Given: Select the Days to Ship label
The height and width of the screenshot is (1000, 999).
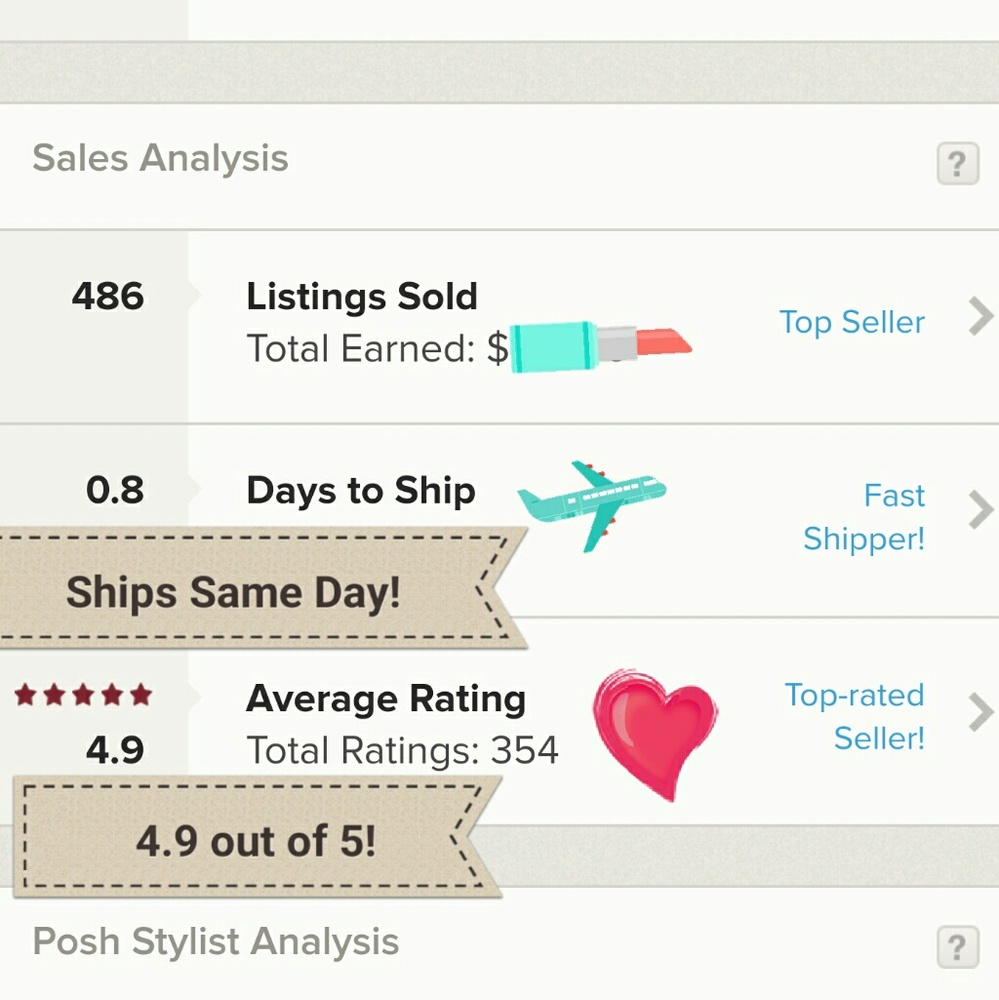Looking at the screenshot, I should [x=361, y=490].
